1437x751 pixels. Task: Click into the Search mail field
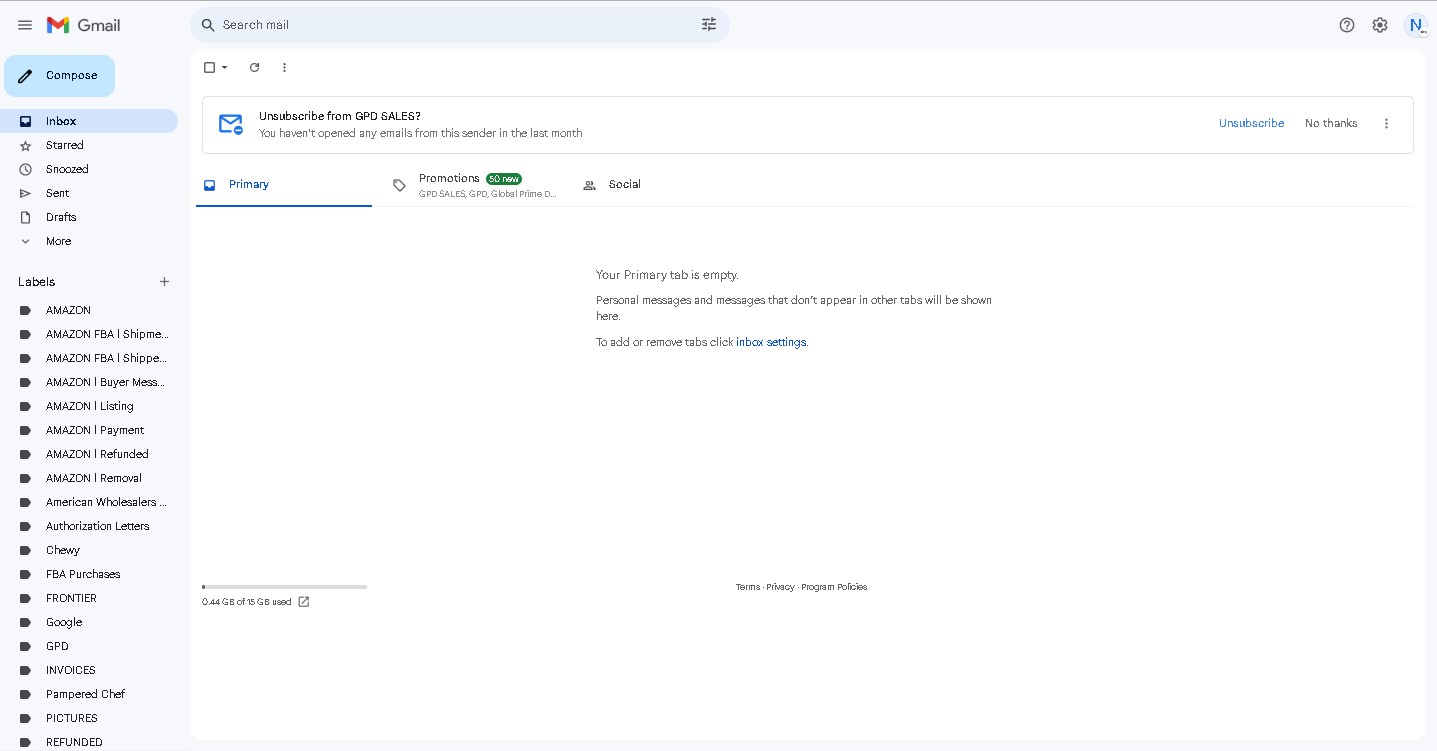point(455,25)
